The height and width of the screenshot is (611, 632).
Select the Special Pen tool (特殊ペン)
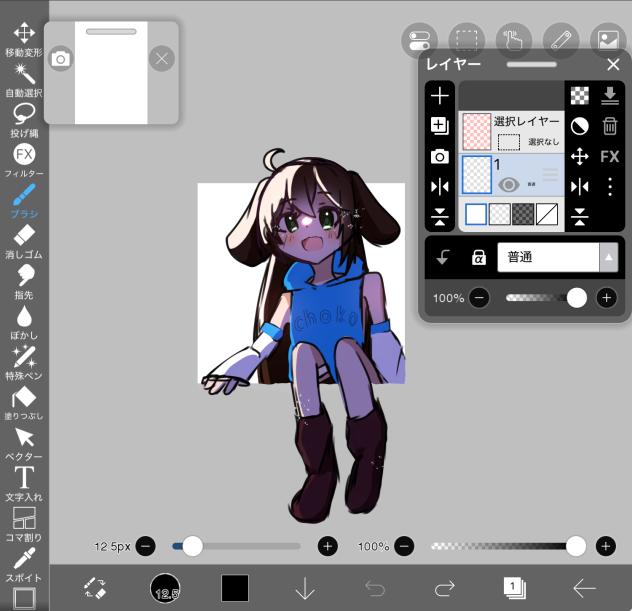[24, 363]
